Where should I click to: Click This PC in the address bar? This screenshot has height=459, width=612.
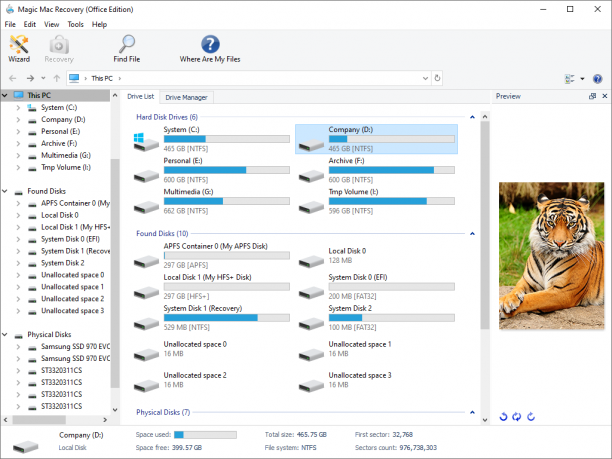pos(102,78)
